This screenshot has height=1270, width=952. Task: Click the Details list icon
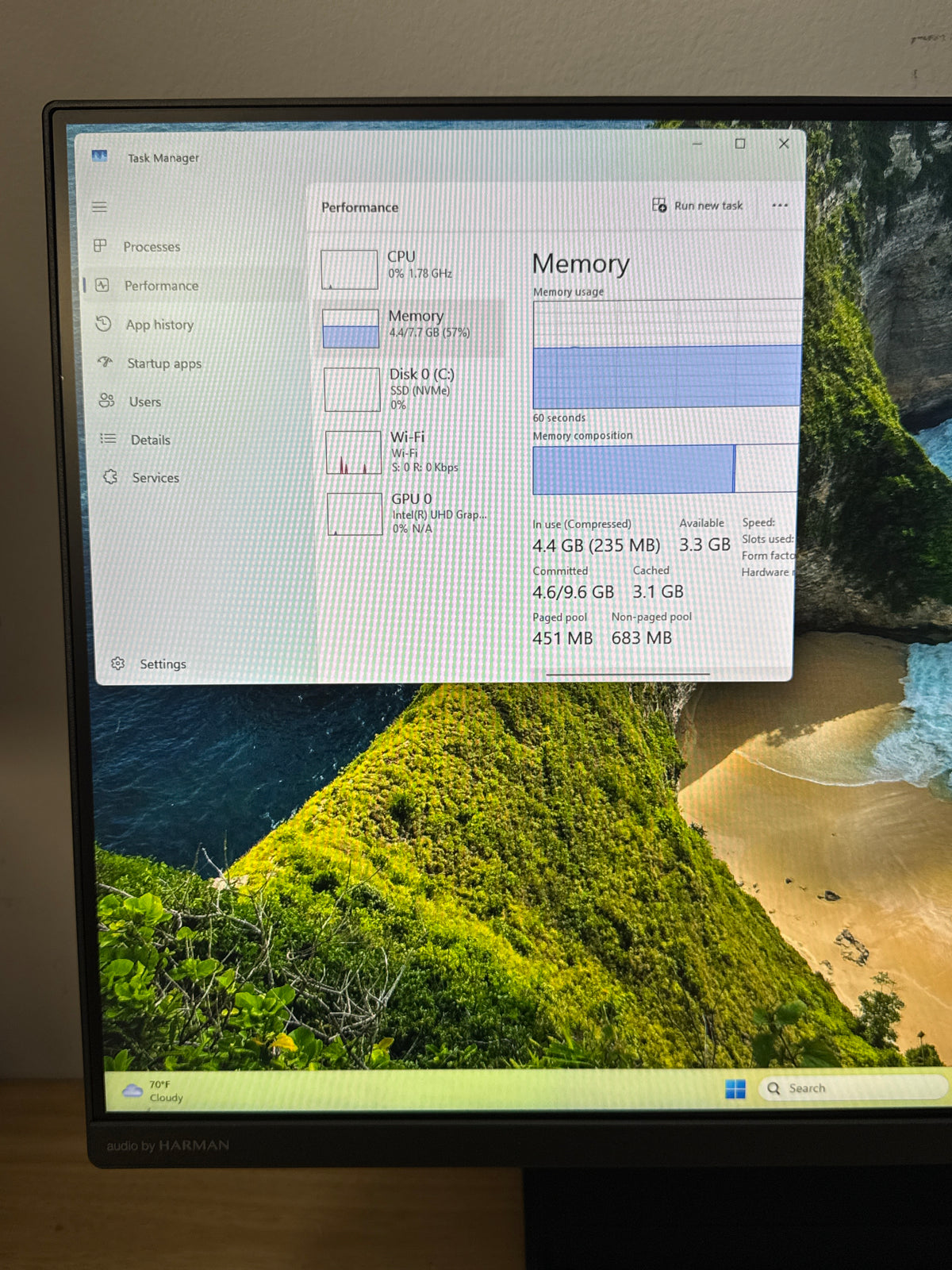point(108,439)
